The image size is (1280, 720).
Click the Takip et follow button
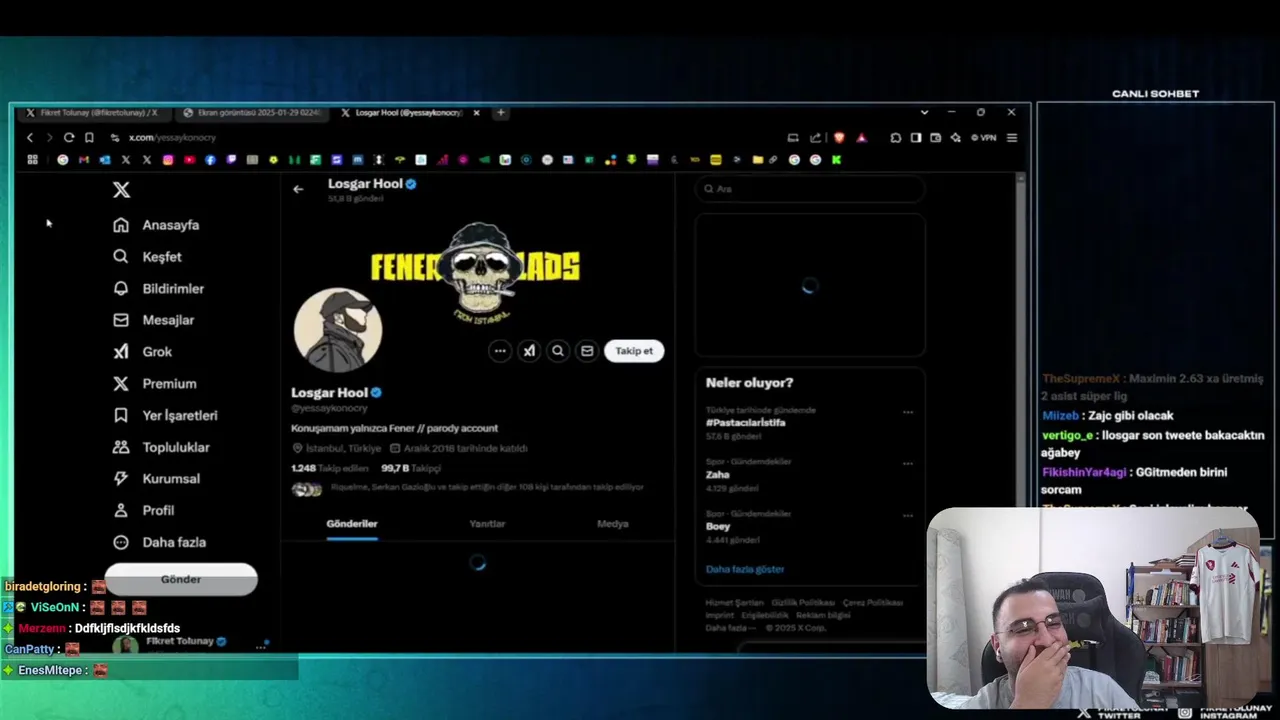634,351
